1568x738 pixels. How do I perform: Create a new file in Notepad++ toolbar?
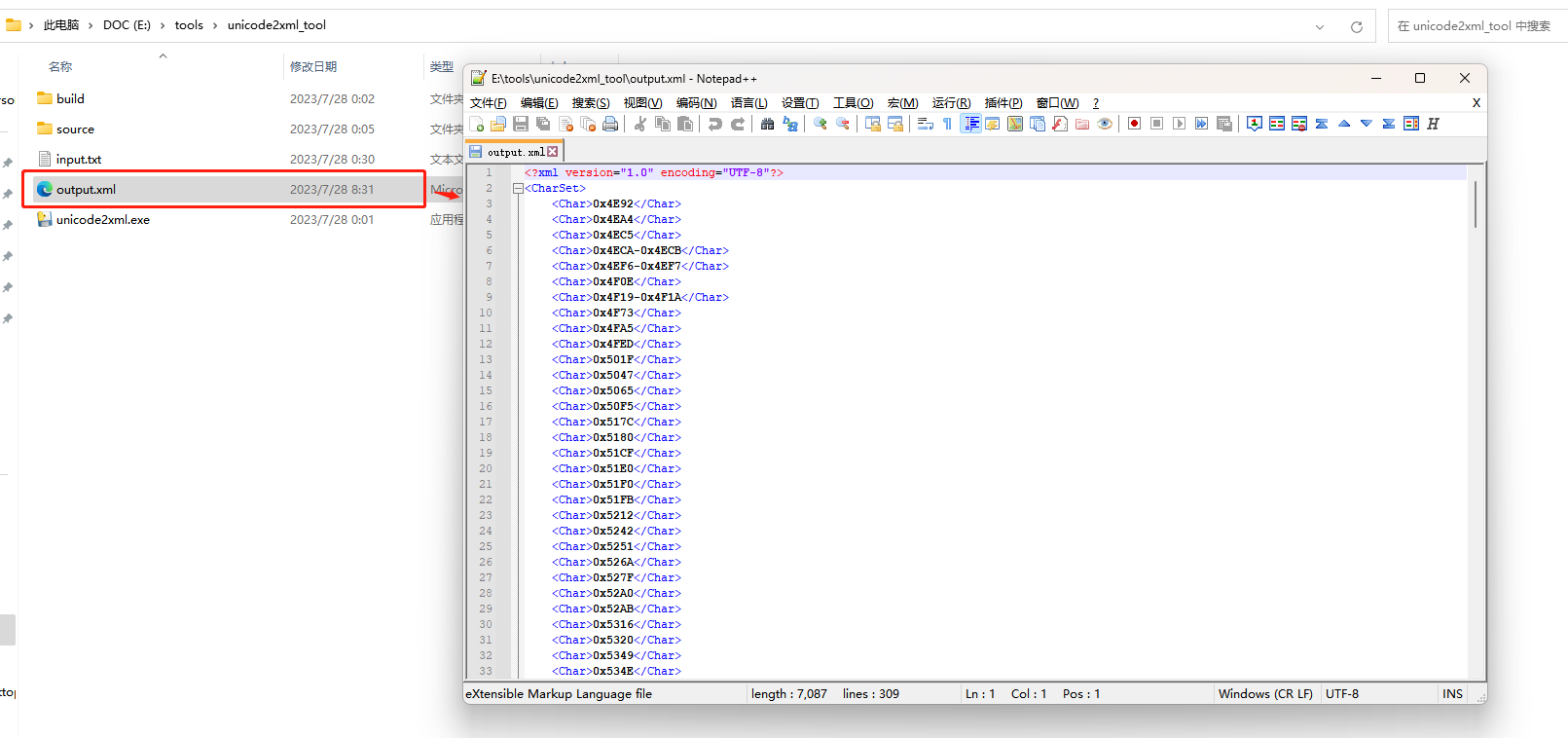[x=477, y=124]
